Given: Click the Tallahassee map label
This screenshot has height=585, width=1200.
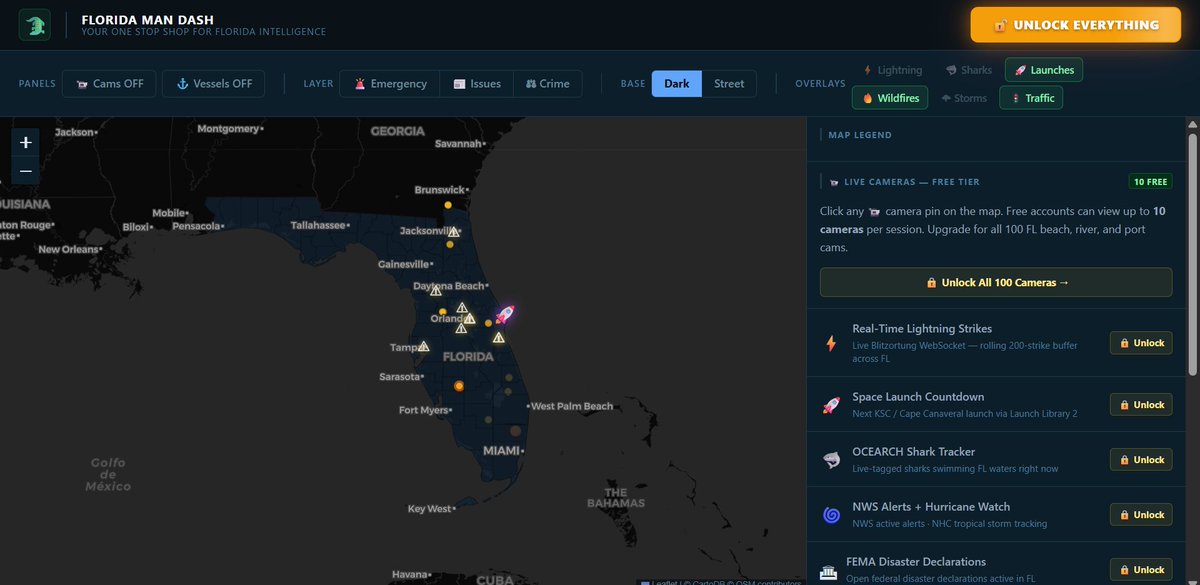Looking at the screenshot, I should coord(318,225).
